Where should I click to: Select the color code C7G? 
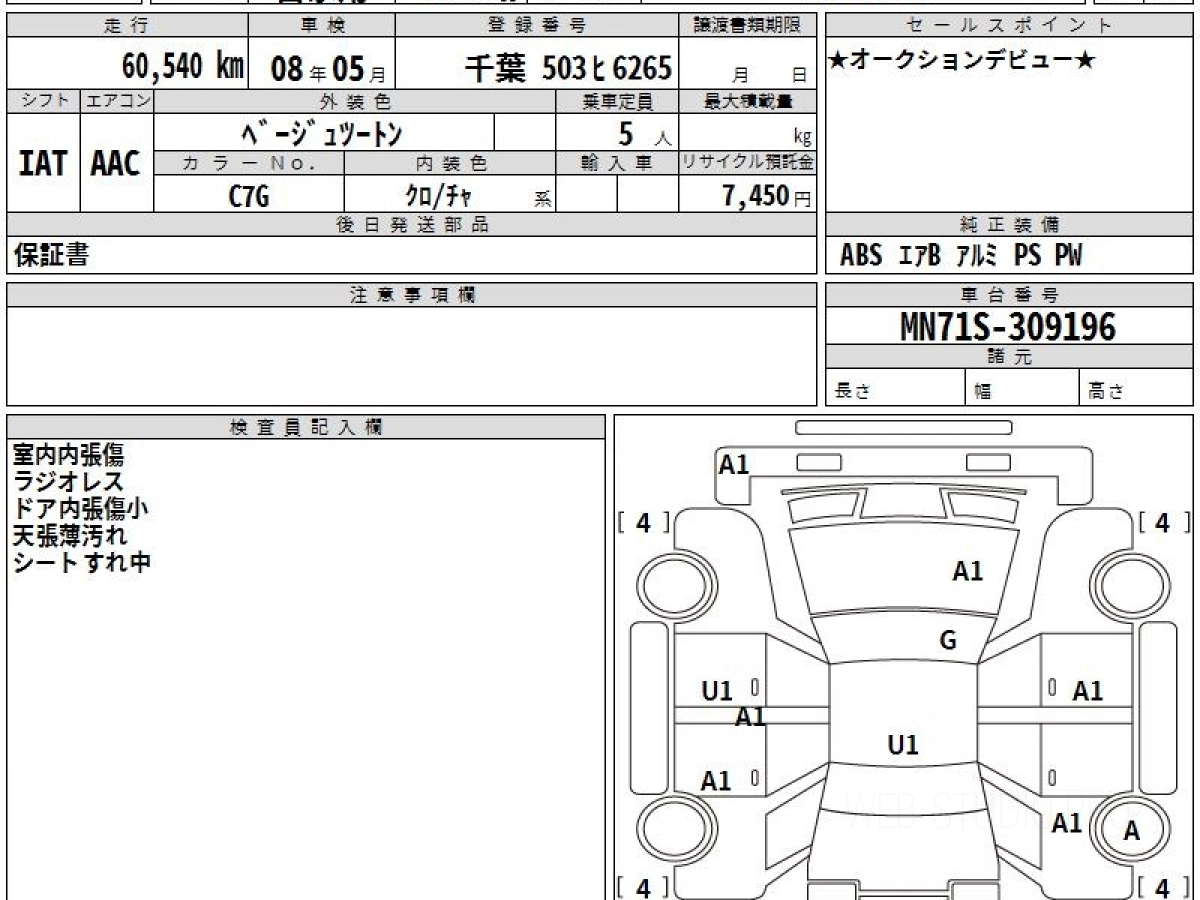(249, 196)
